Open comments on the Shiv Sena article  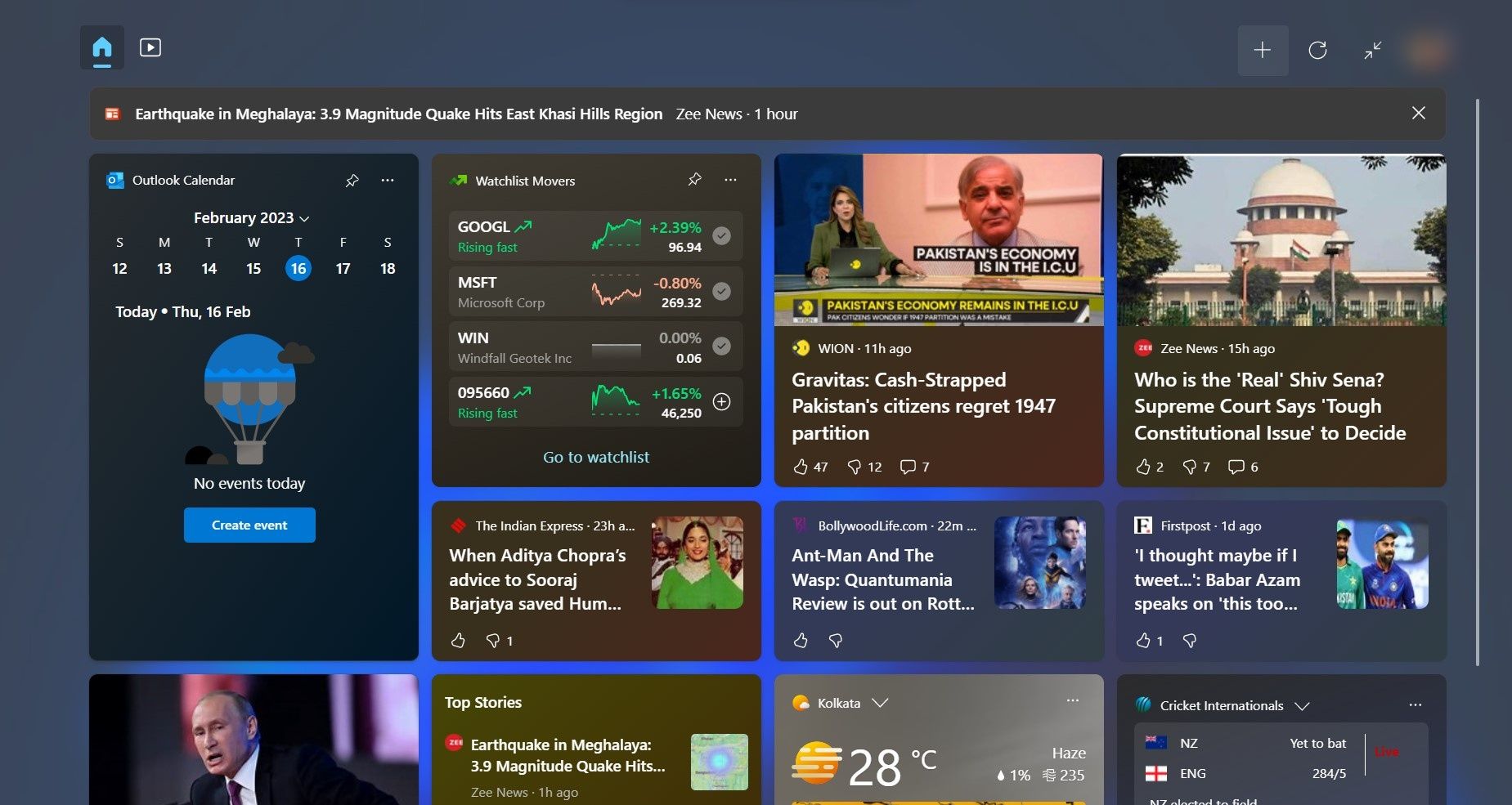[1237, 467]
